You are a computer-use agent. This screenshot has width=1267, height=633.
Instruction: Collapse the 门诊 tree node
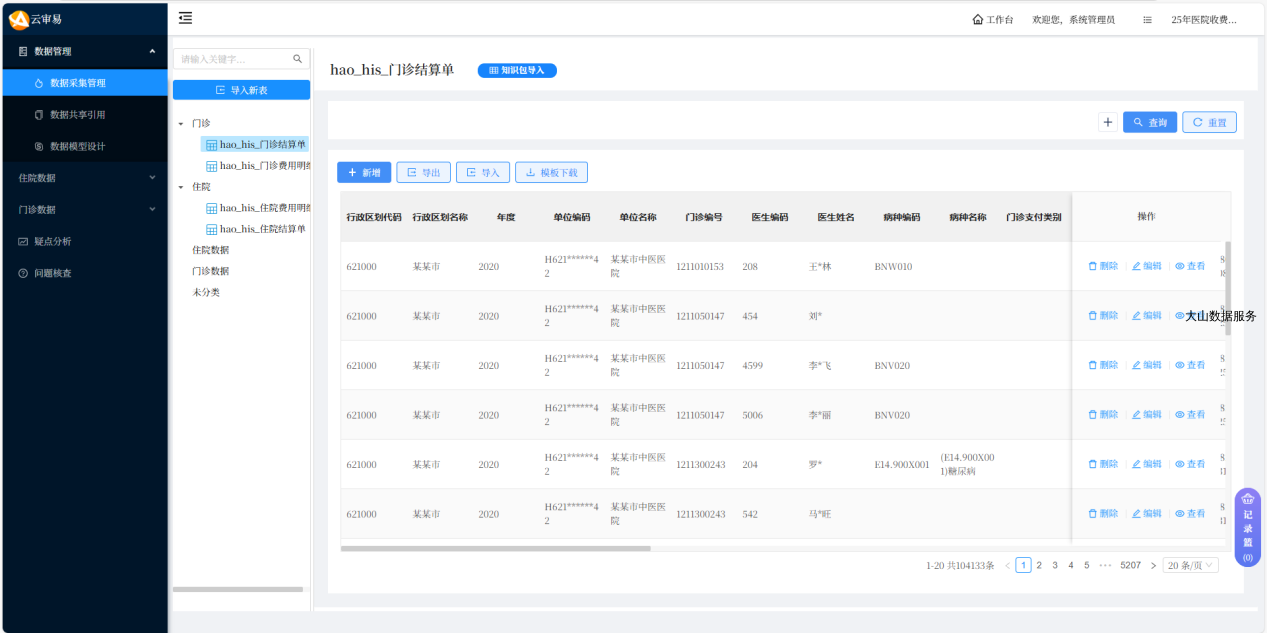point(181,124)
